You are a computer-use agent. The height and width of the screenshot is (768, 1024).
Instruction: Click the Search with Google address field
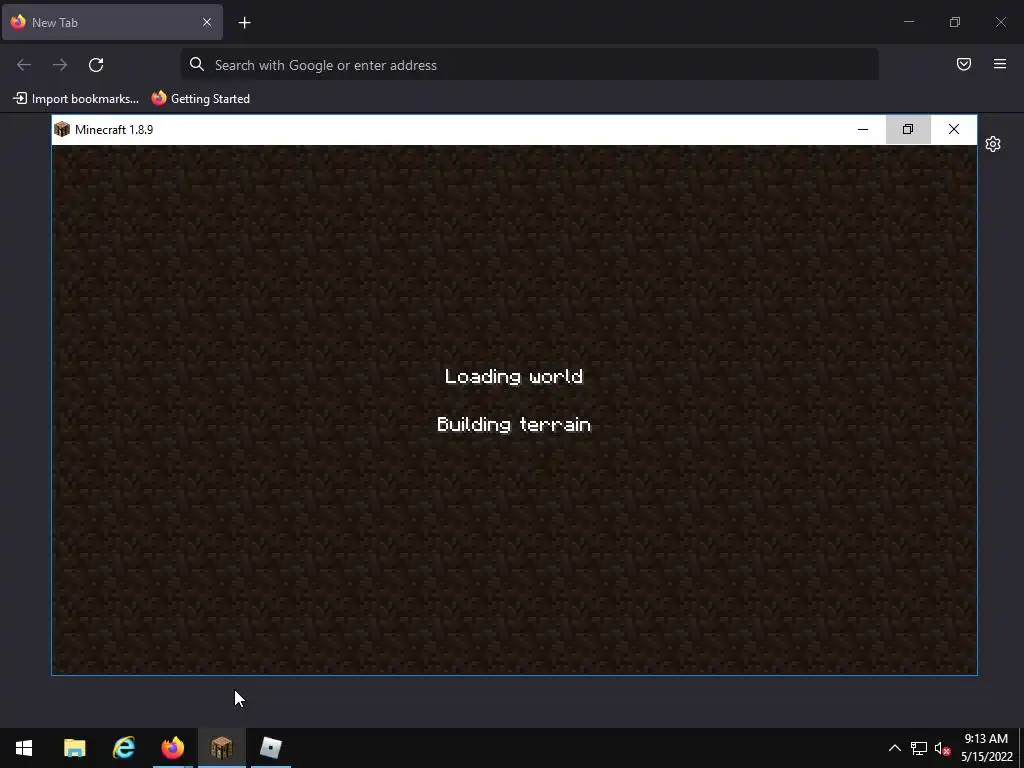(x=530, y=65)
